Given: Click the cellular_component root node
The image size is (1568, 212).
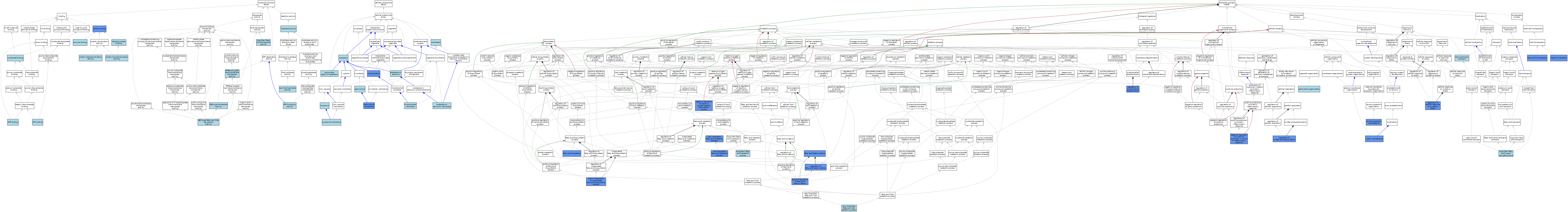Looking at the screenshot, I should point(383,4).
